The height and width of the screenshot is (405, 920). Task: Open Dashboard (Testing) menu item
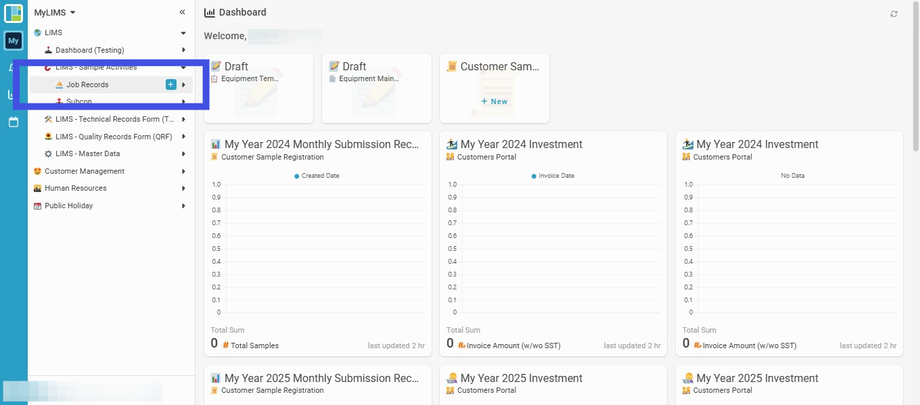click(x=96, y=50)
